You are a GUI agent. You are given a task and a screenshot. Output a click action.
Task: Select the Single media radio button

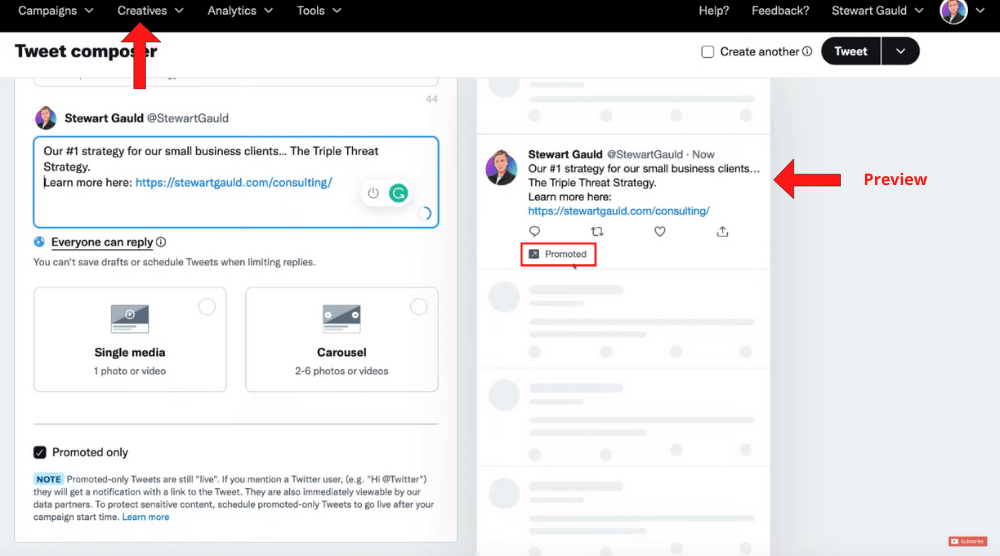207,307
